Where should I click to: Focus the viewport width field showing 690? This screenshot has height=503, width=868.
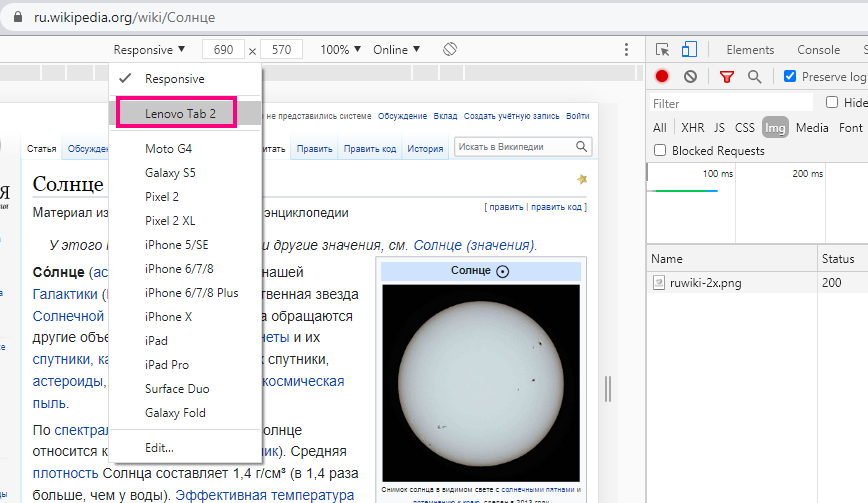click(223, 50)
